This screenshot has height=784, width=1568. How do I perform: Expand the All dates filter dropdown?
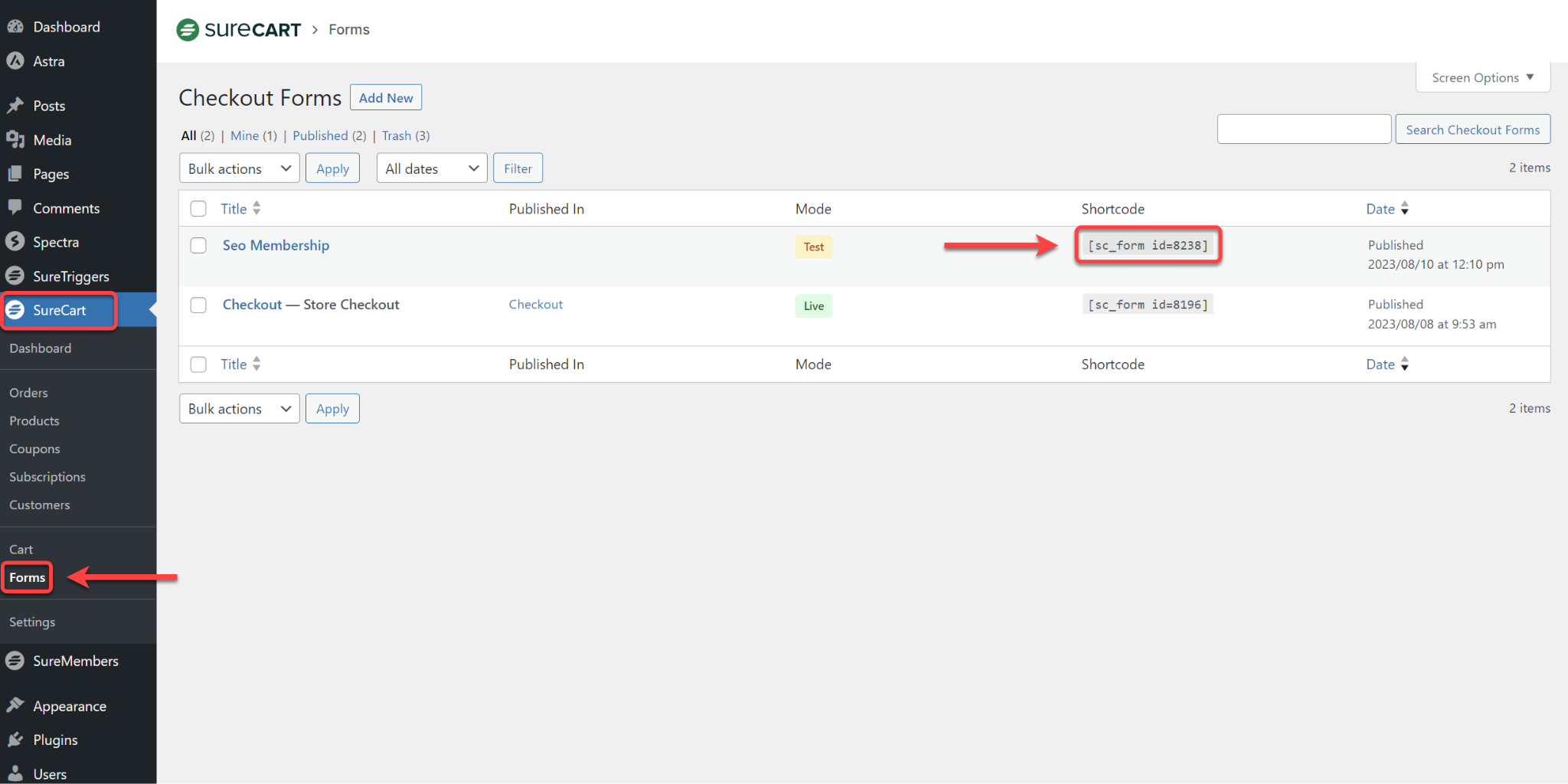(432, 168)
